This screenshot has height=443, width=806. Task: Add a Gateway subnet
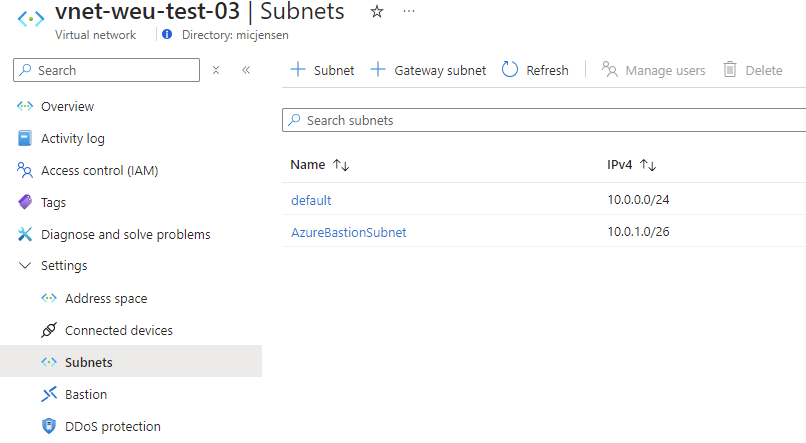(x=428, y=70)
